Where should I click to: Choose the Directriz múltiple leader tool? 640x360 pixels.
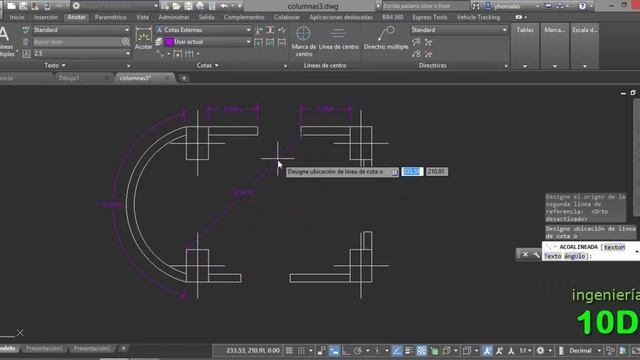[386, 39]
